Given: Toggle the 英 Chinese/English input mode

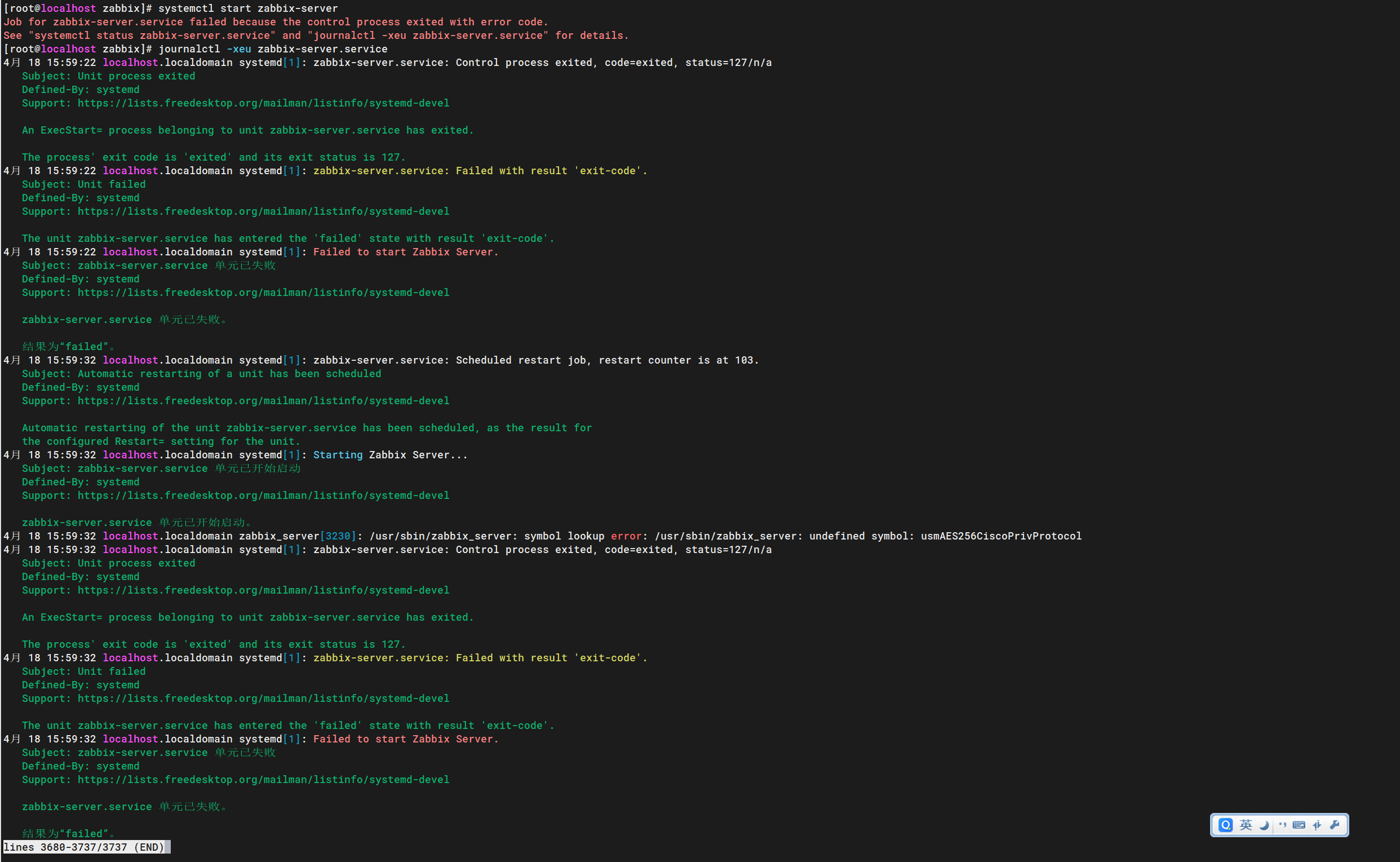Looking at the screenshot, I should (1246, 825).
